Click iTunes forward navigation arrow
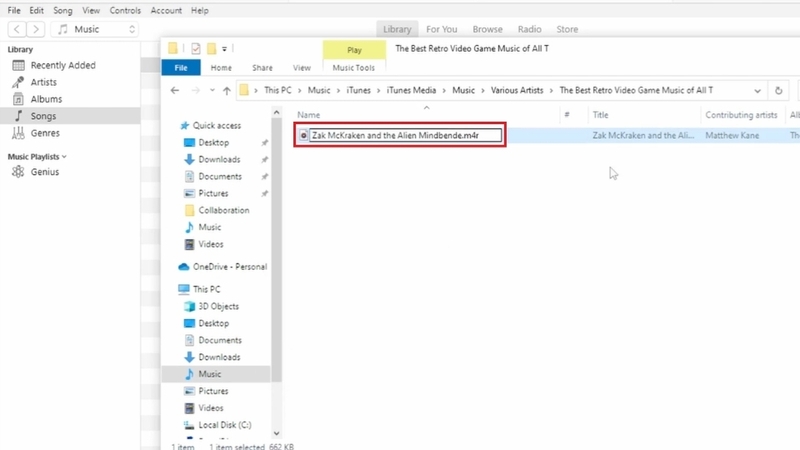800x450 pixels. pyautogui.click(x=36, y=29)
